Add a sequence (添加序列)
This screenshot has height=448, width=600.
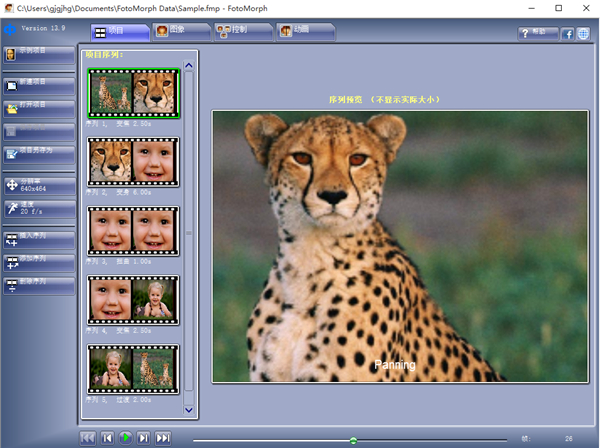[x=38, y=261]
